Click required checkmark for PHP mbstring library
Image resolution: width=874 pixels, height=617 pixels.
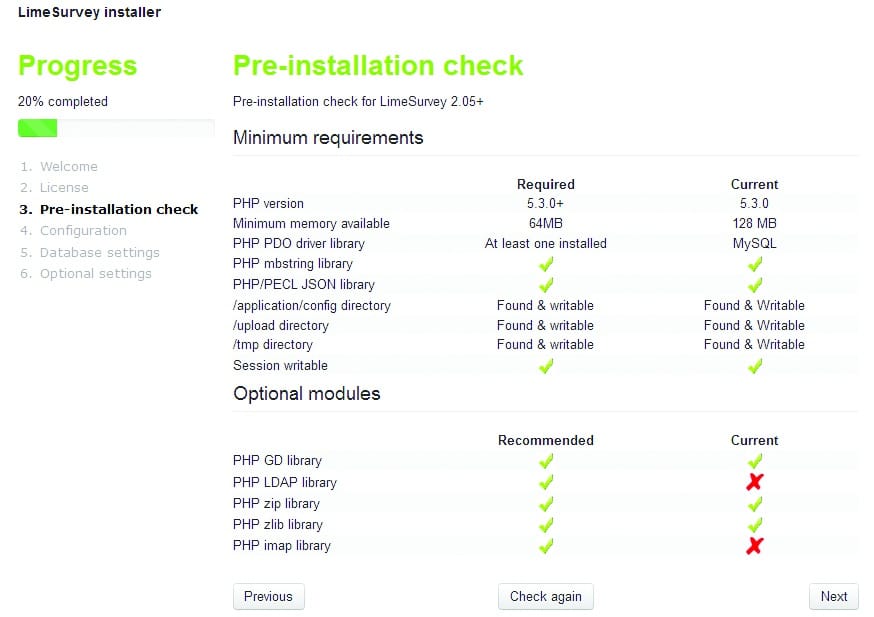tap(546, 264)
